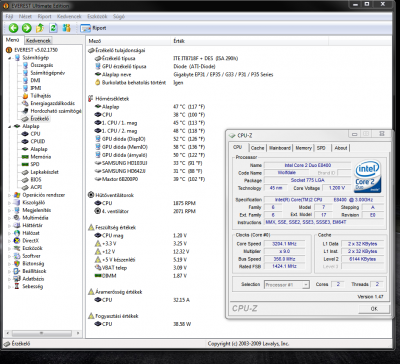Select the DMI tree icon
400x364 pixels.
[x=25, y=81]
